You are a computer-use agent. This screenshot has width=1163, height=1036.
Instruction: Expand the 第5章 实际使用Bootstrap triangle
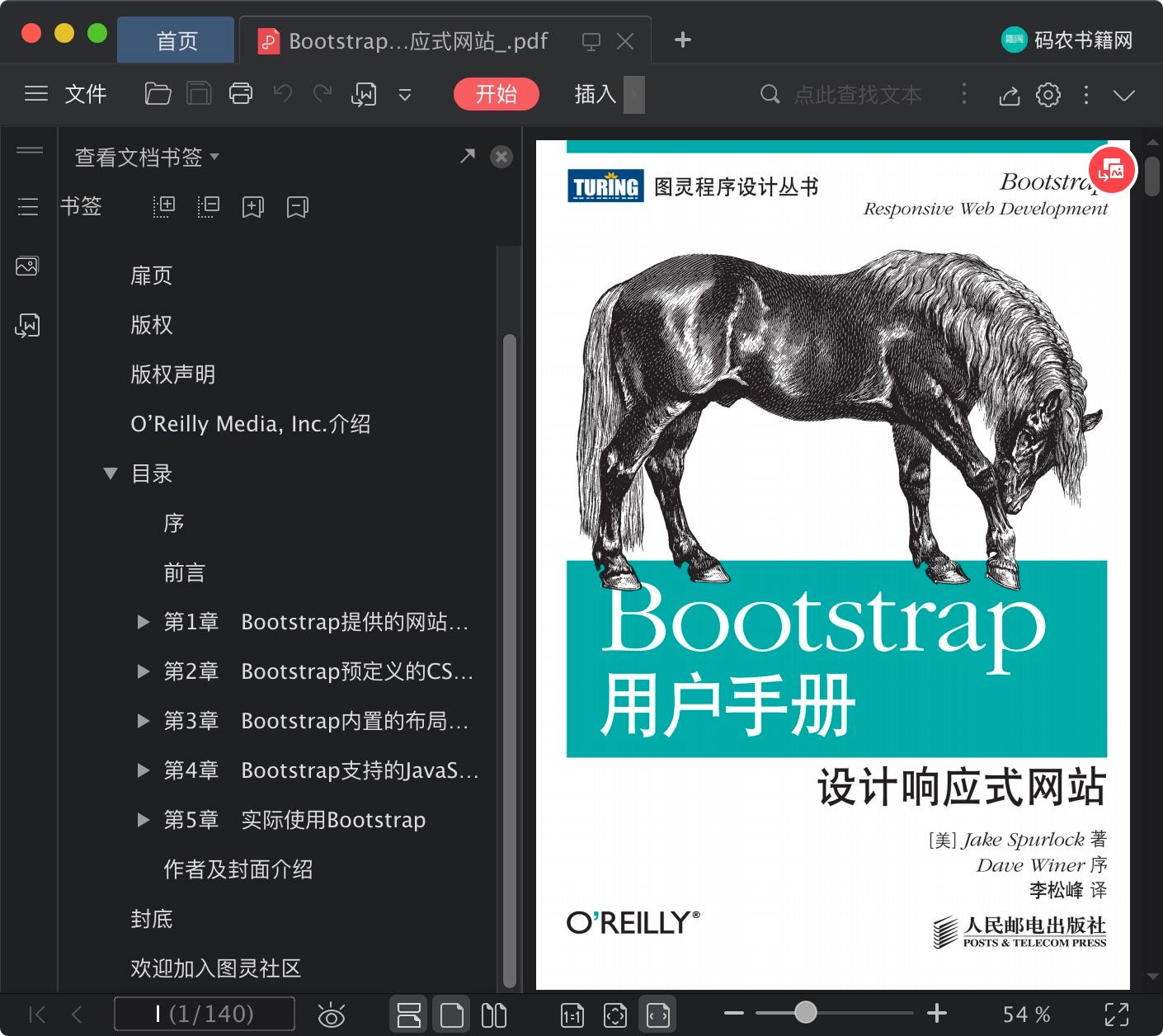144,820
